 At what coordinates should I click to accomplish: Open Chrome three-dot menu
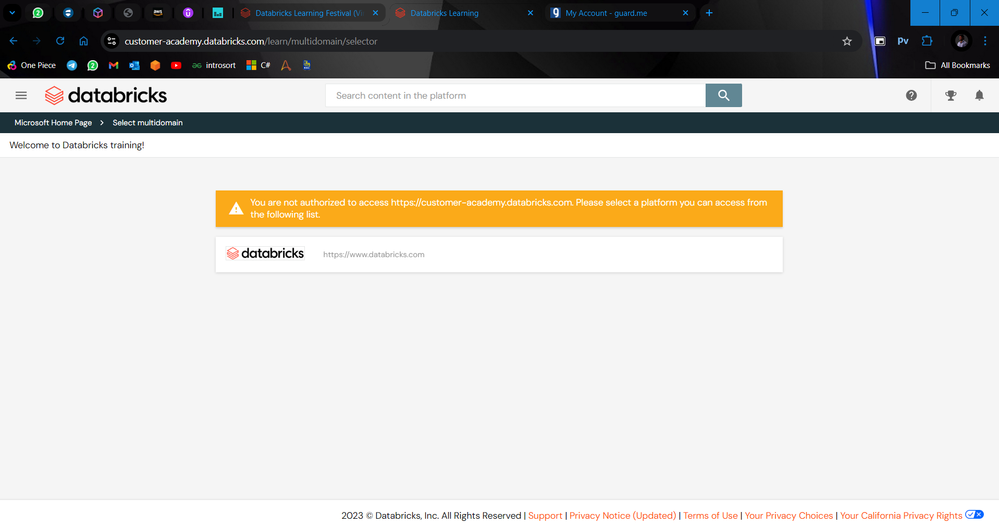[985, 41]
